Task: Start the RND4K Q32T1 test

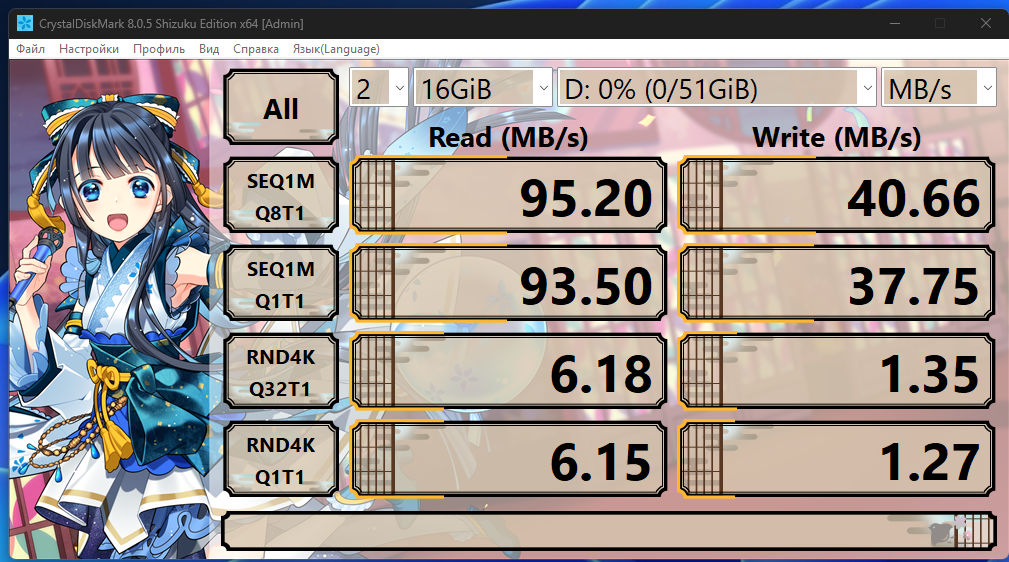Action: [281, 372]
